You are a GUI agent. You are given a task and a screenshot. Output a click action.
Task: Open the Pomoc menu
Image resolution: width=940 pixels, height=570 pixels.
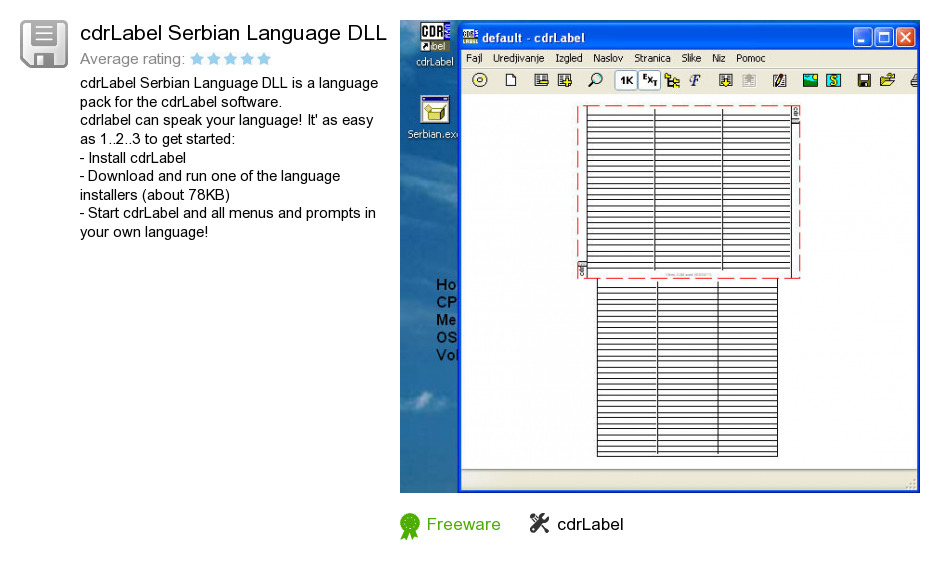[751, 58]
